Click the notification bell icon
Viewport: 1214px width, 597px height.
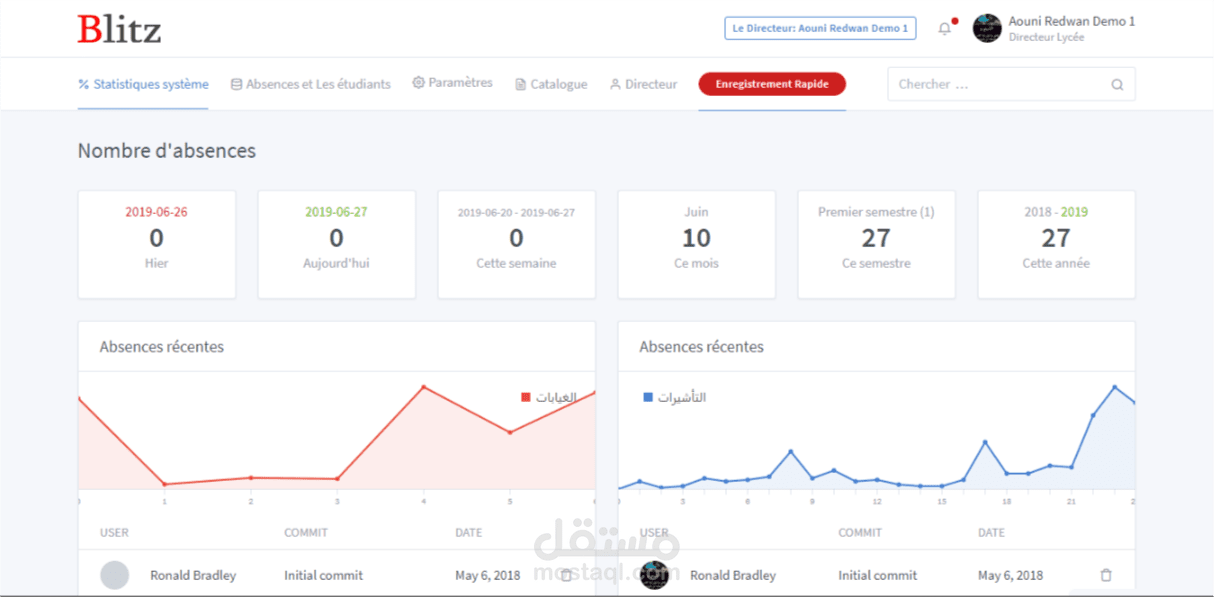click(x=944, y=29)
